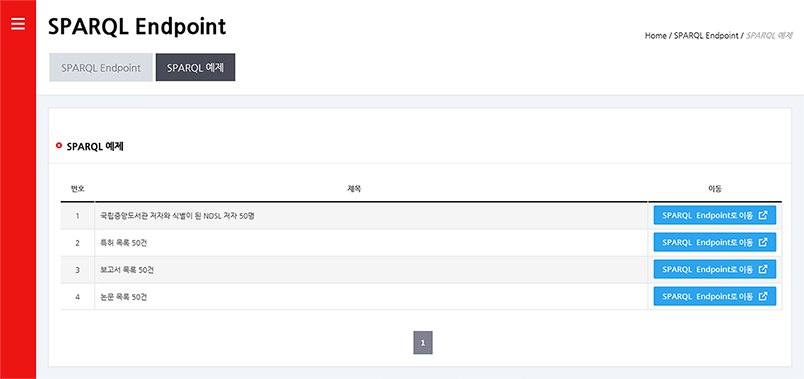Click the 논문 목록 50건 title row

click(x=371, y=297)
